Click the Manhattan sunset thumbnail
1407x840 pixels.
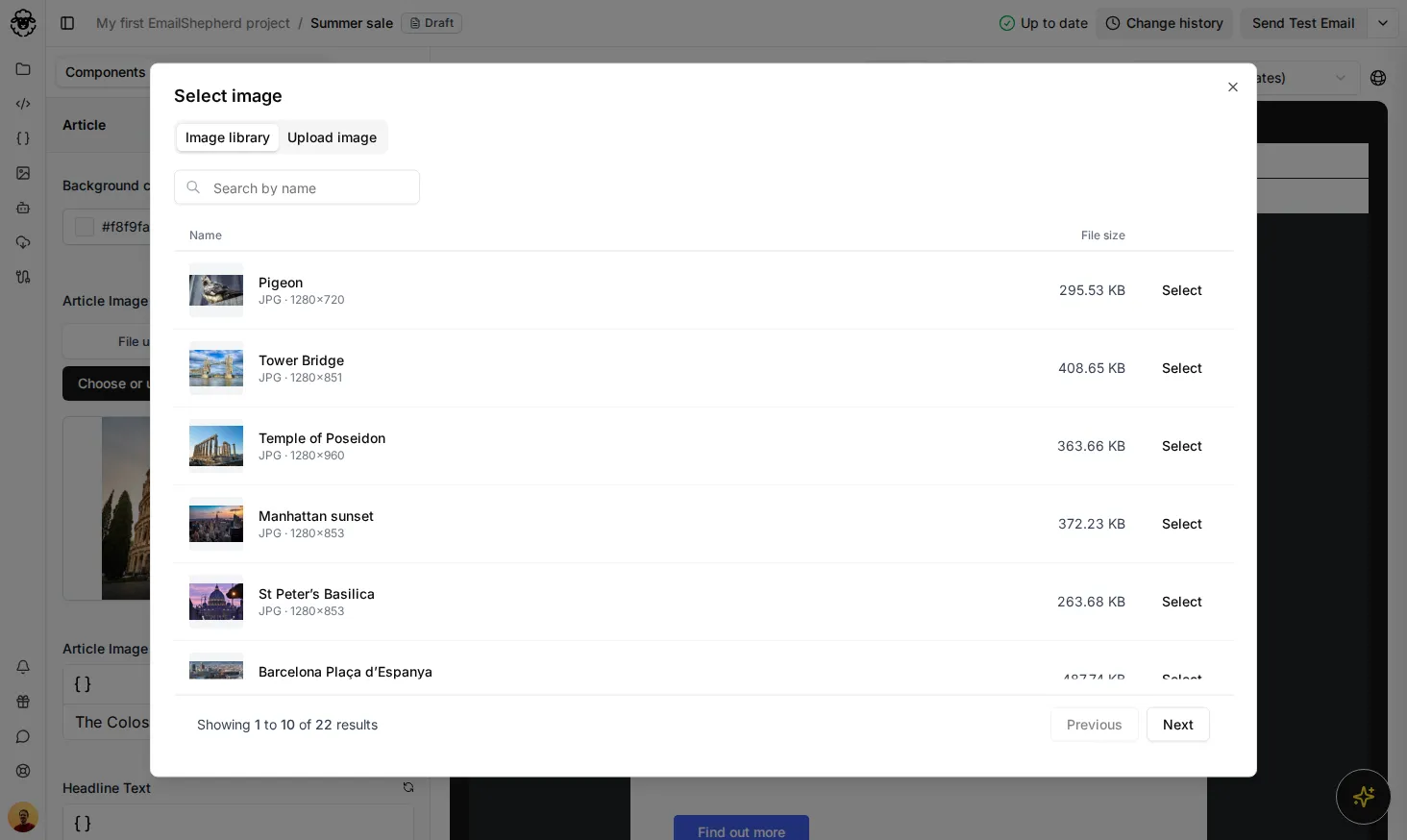click(216, 524)
